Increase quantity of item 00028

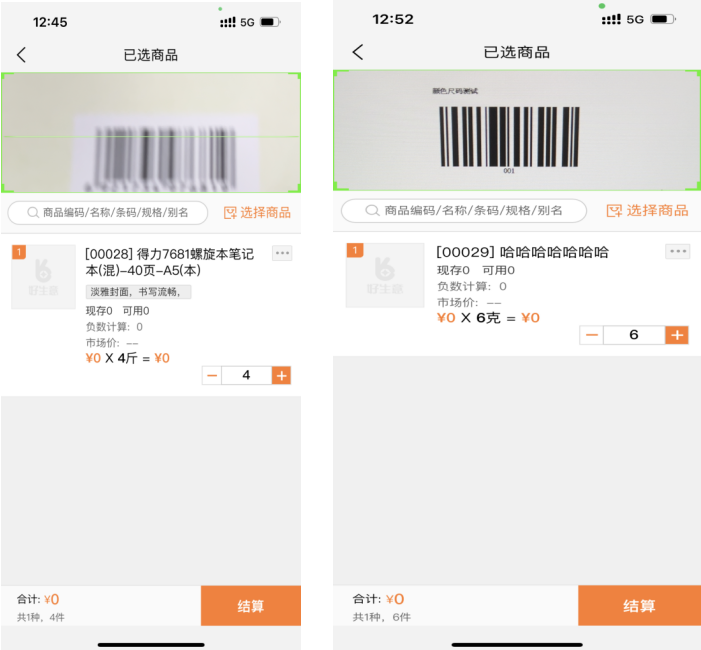tap(282, 376)
